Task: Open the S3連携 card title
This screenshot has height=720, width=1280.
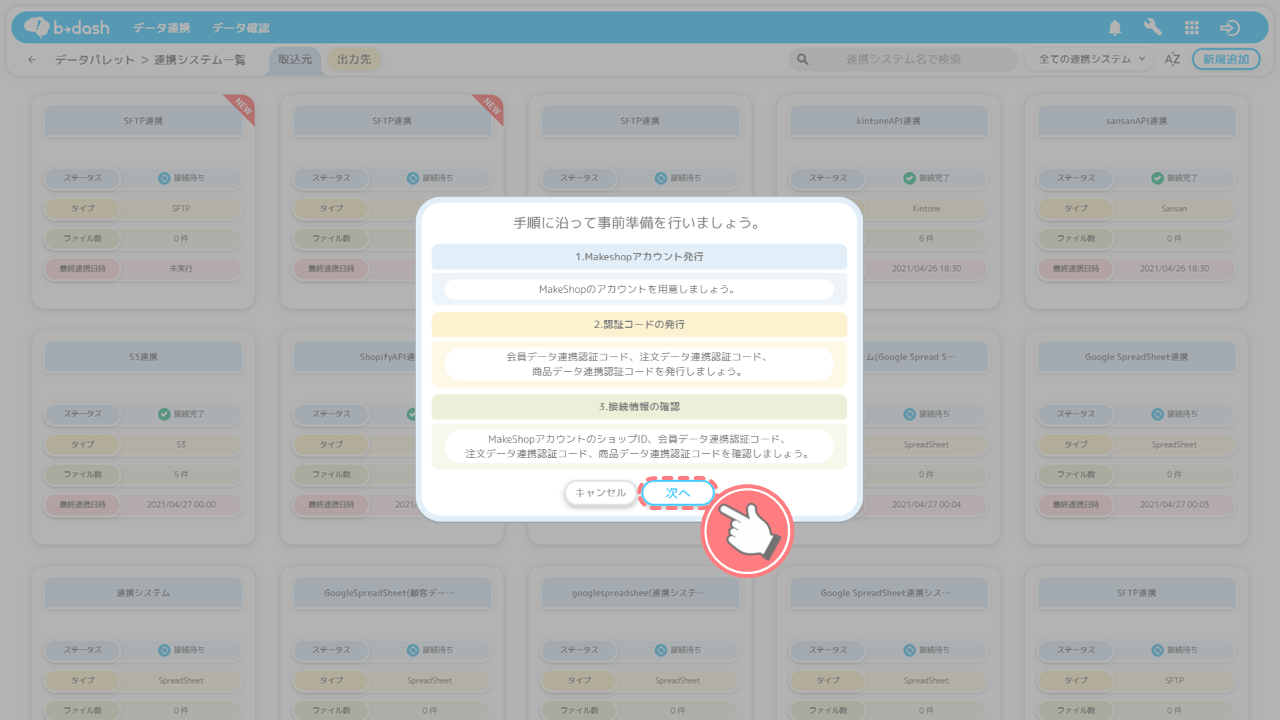Action: coord(143,357)
